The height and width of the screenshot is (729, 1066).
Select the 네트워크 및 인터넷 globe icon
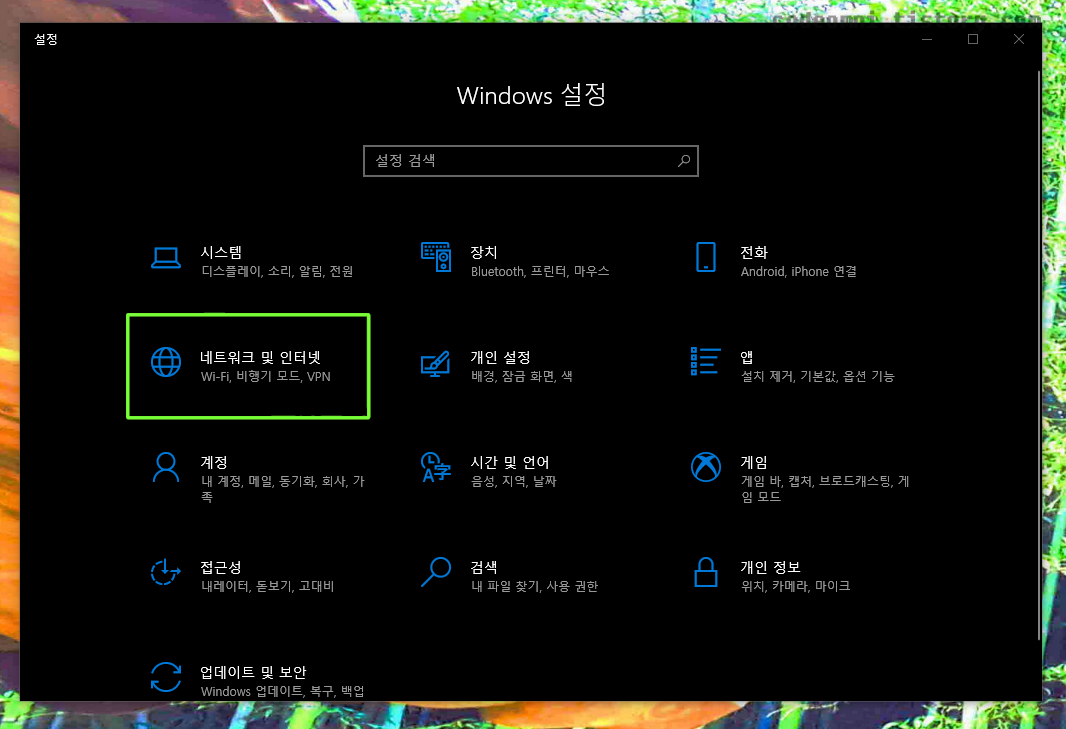pos(166,362)
